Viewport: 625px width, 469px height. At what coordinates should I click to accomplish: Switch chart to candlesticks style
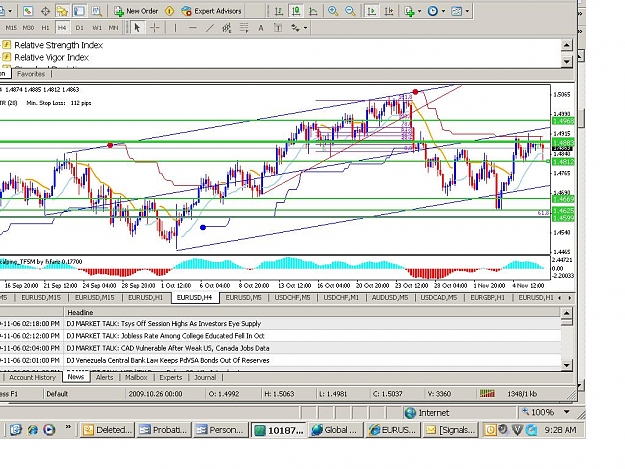click(296, 11)
